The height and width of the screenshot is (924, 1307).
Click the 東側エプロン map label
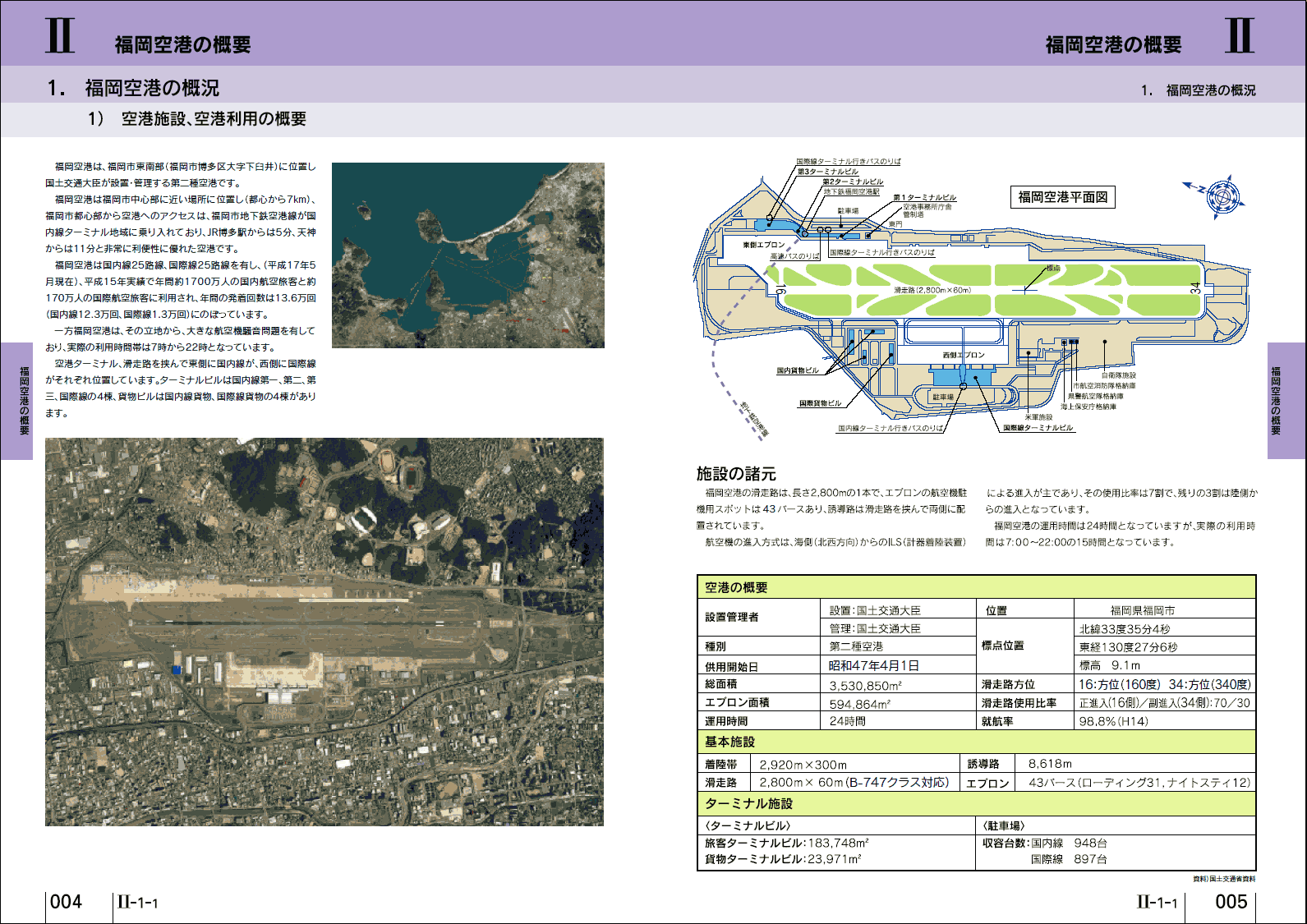pos(764,246)
